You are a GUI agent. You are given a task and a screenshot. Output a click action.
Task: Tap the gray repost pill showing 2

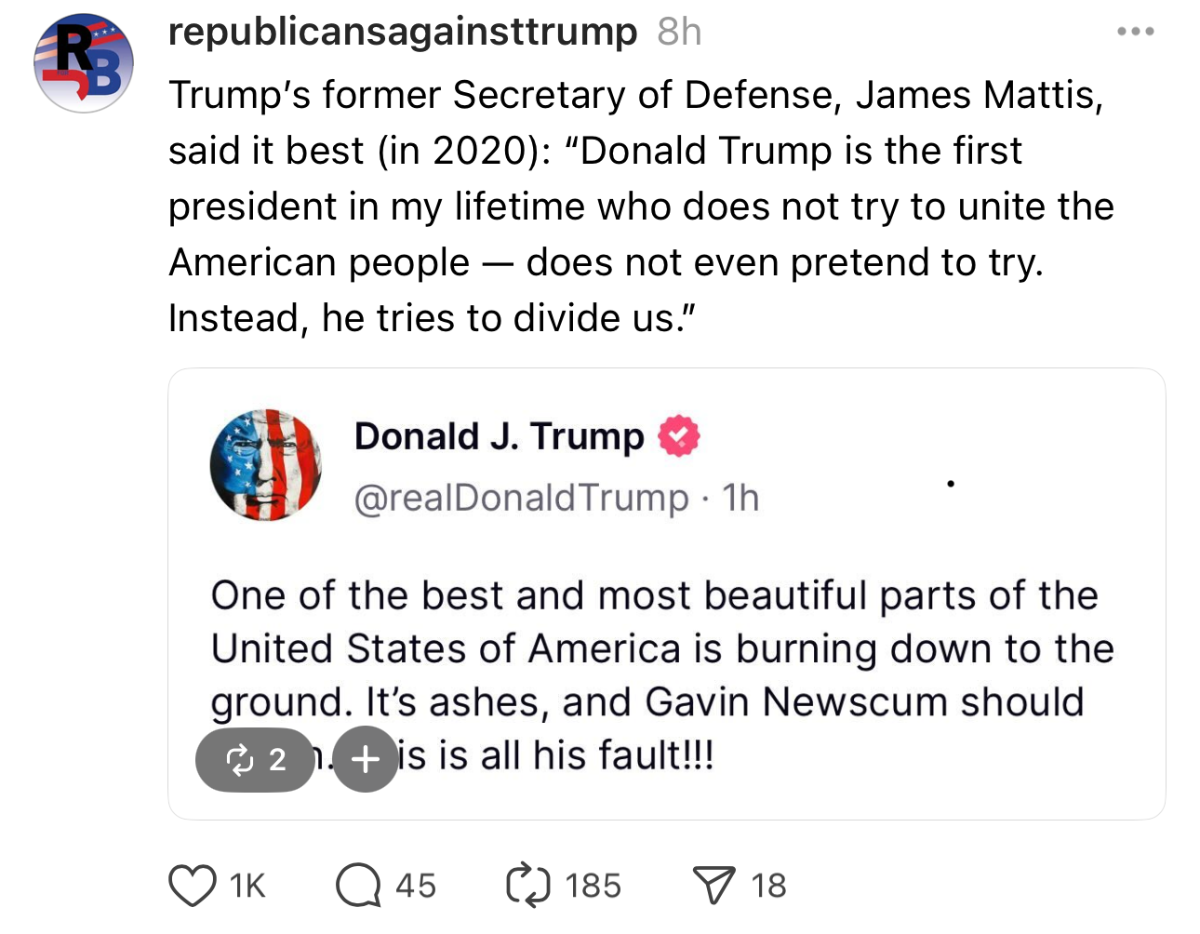point(256,759)
